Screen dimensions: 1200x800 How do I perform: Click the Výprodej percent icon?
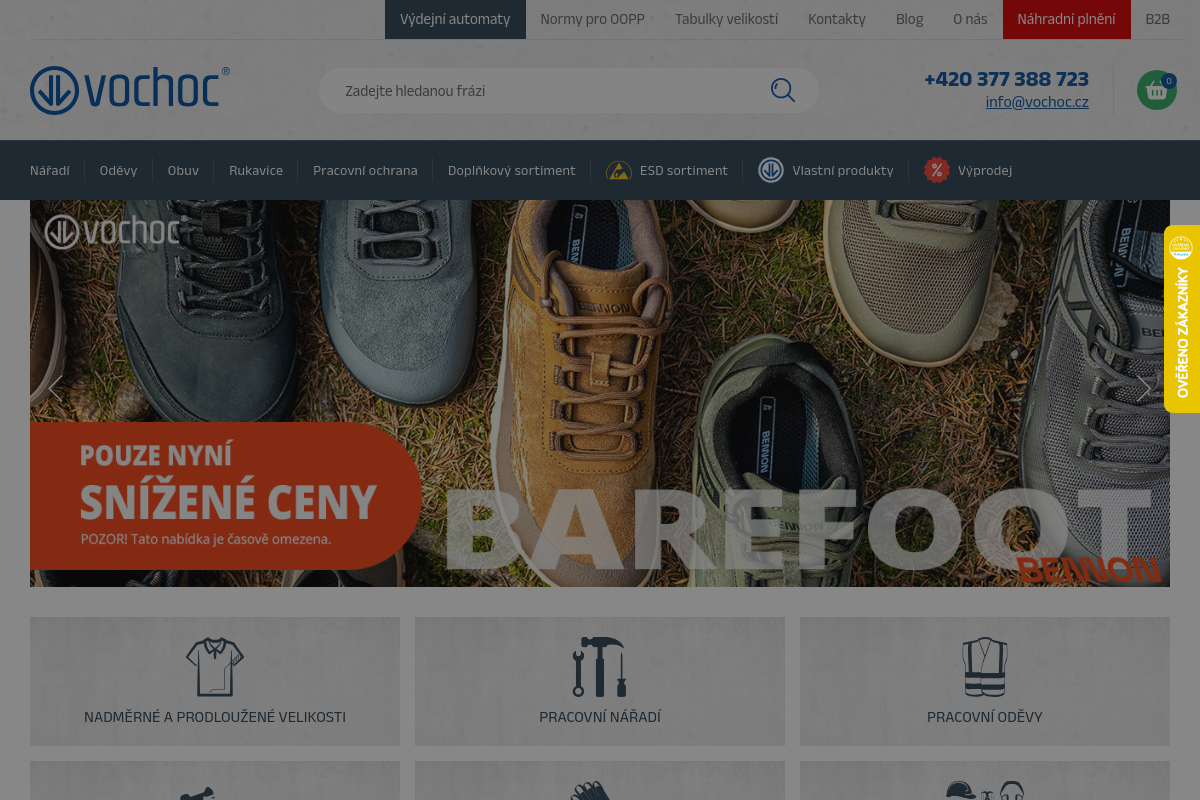coord(936,170)
